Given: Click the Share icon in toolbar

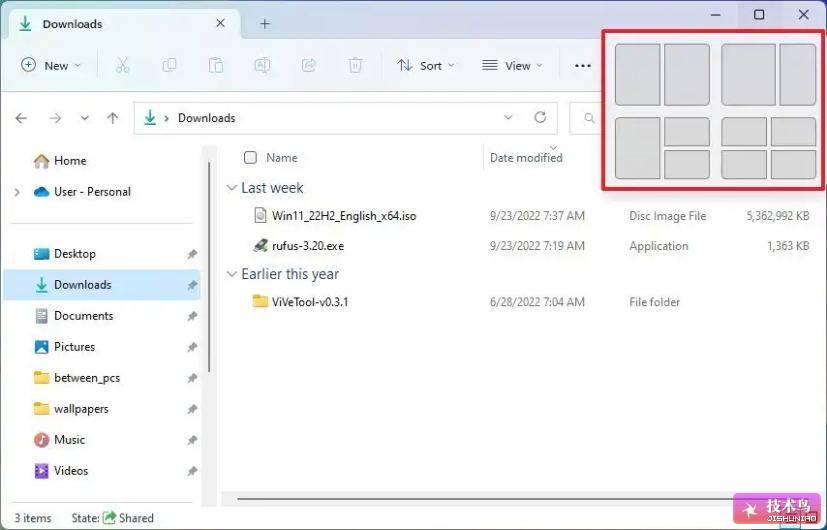Looking at the screenshot, I should pyautogui.click(x=309, y=65).
